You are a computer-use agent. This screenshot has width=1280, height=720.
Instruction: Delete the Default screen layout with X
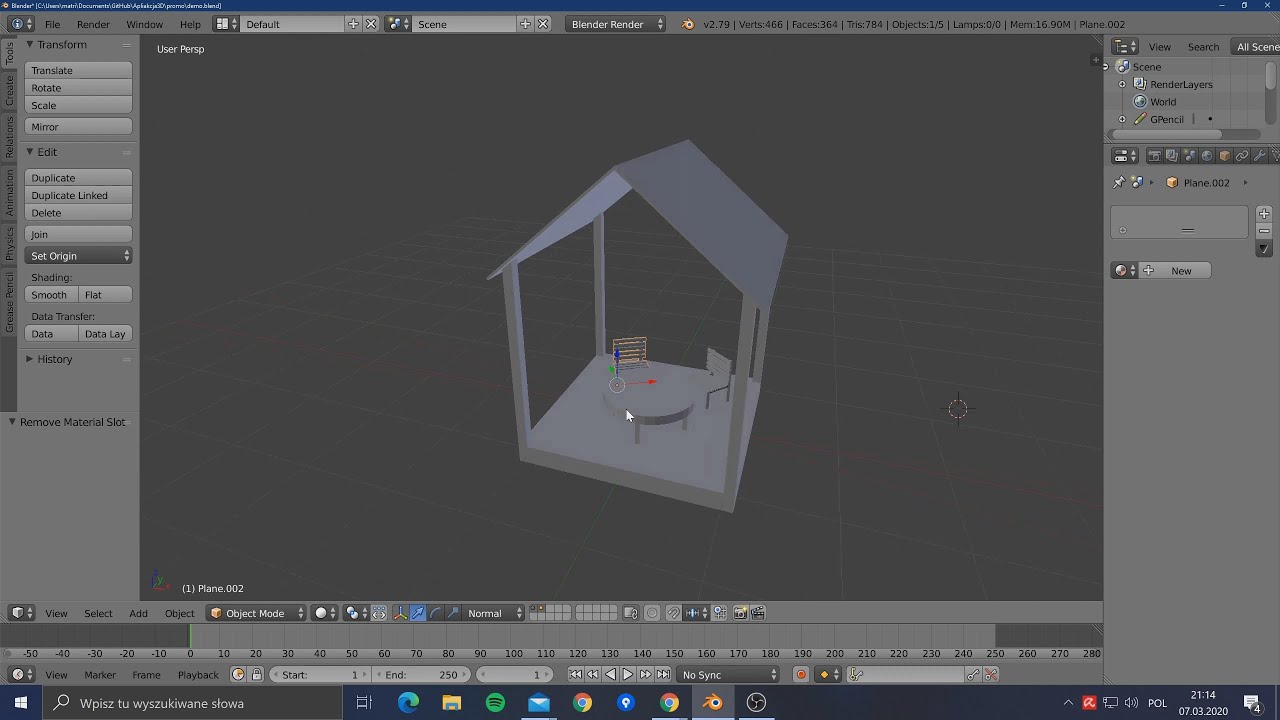pos(371,24)
